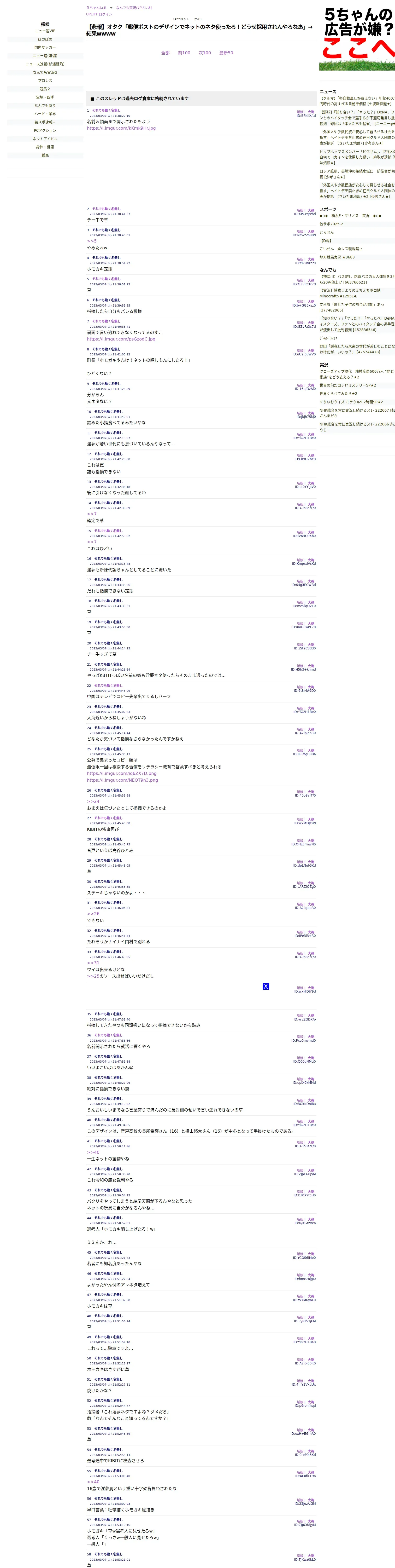This screenshot has width=395, height=1568.
Task: Follow the >>40 anchor in post 41
Action: point(93,1152)
